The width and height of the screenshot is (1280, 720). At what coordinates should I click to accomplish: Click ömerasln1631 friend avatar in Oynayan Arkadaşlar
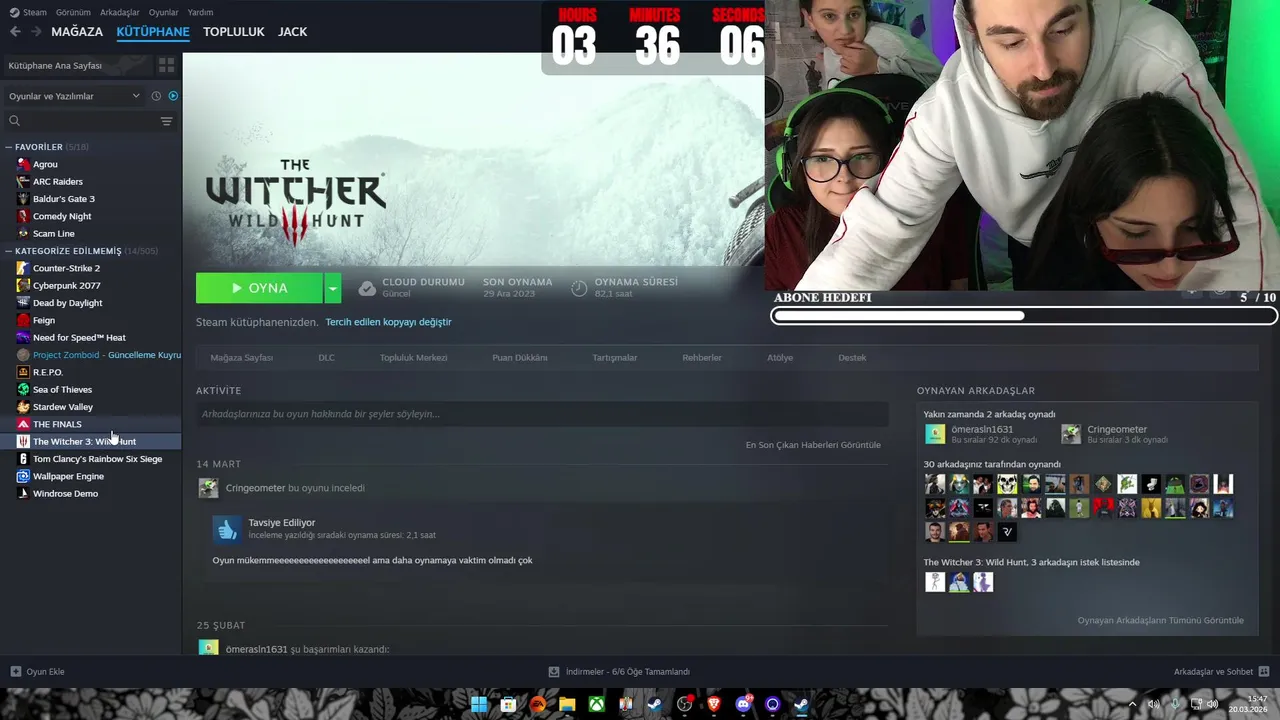point(935,434)
